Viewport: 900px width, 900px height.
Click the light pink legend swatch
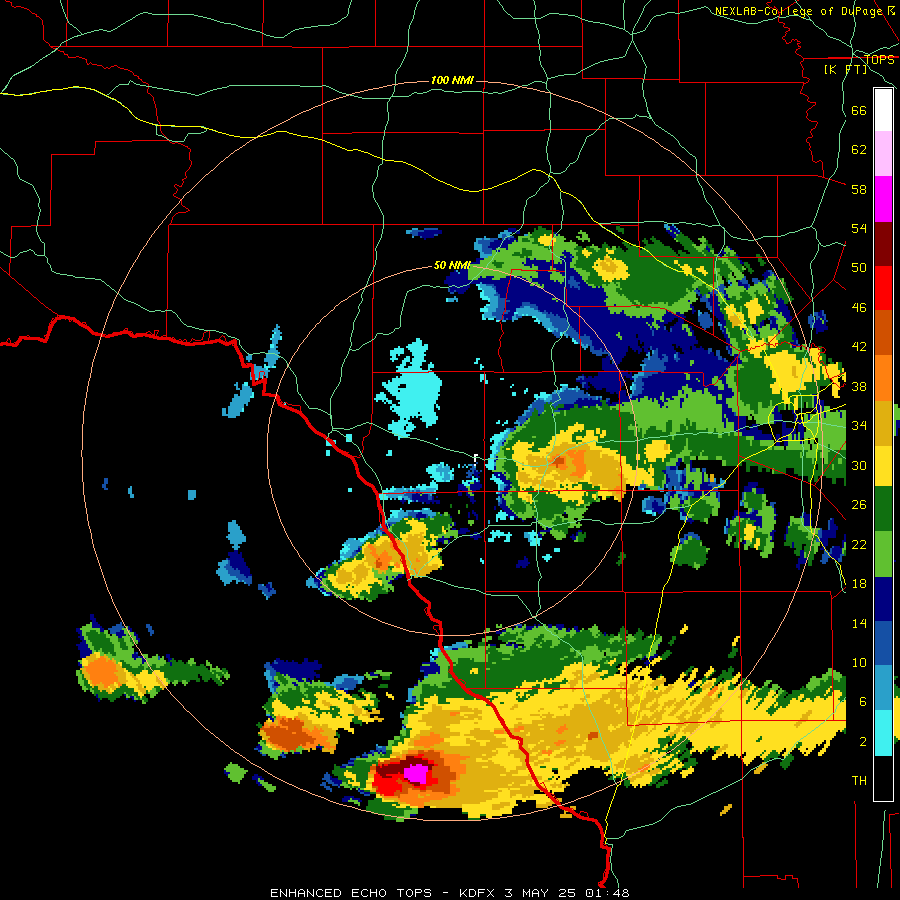(883, 154)
